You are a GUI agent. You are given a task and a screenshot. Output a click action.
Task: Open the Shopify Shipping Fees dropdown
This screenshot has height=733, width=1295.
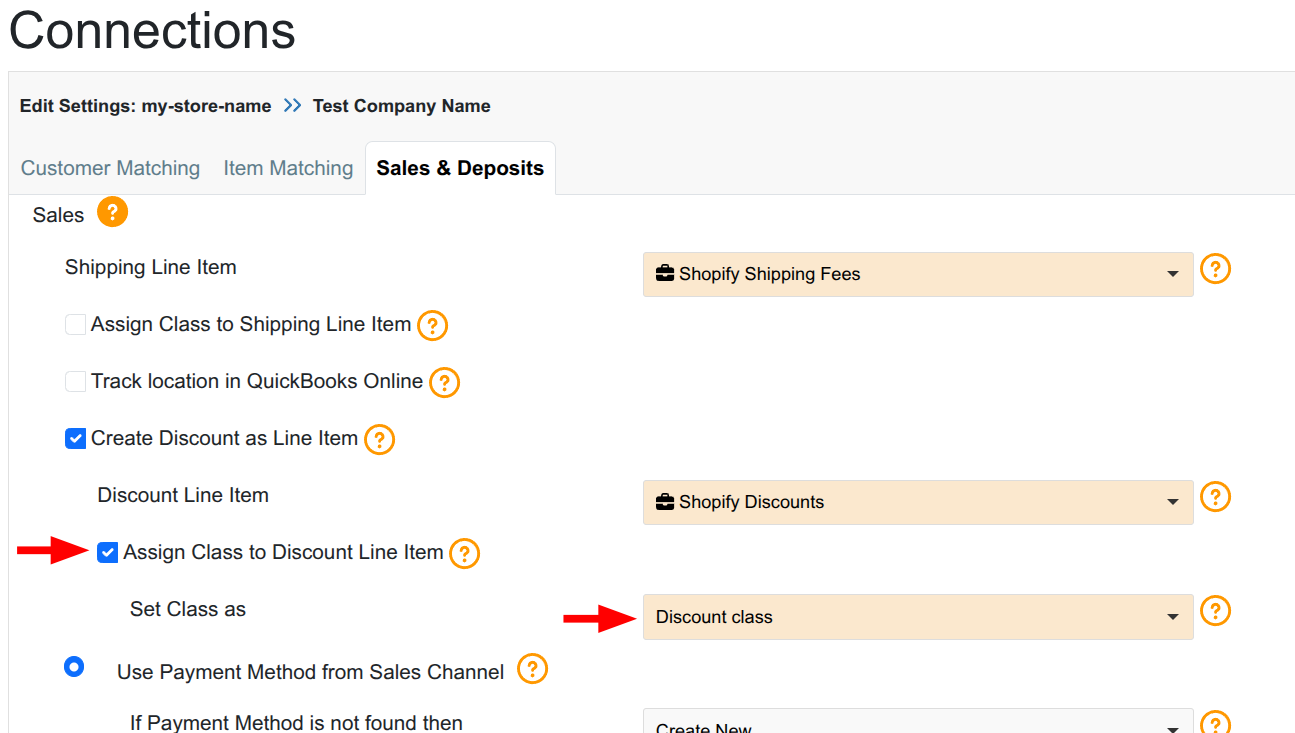[x=917, y=274]
